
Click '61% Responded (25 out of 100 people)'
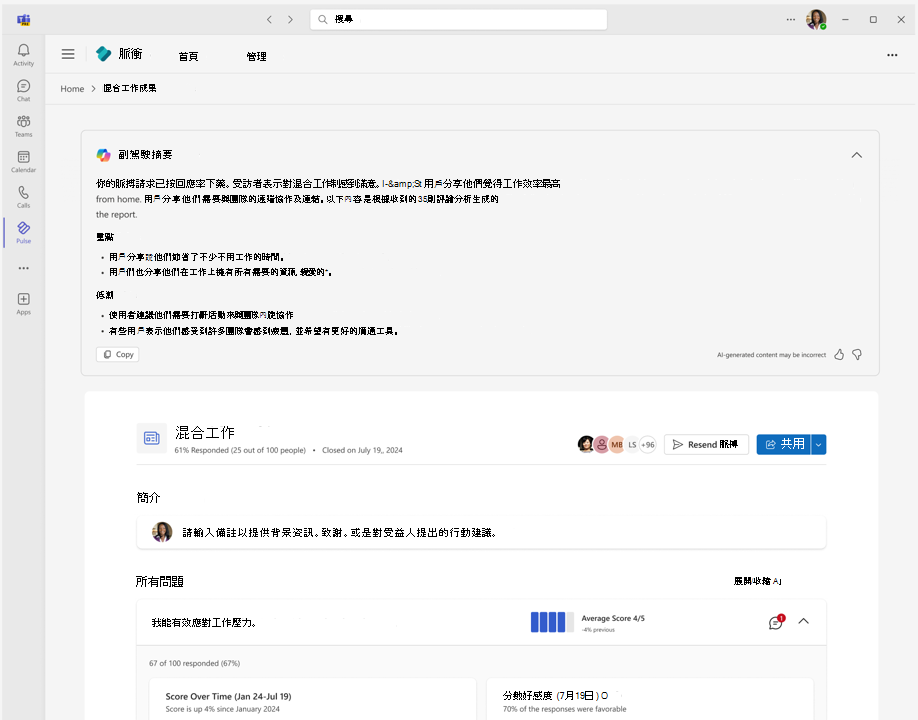pyautogui.click(x=240, y=450)
